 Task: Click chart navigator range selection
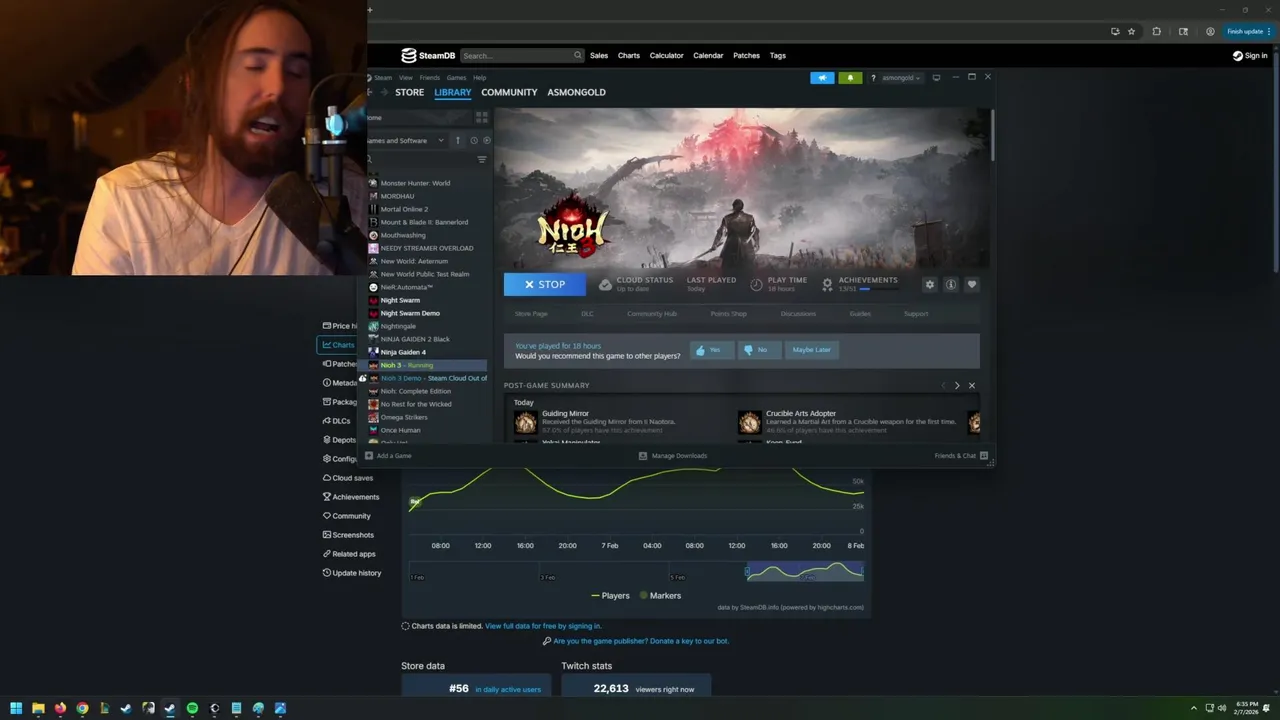point(804,572)
